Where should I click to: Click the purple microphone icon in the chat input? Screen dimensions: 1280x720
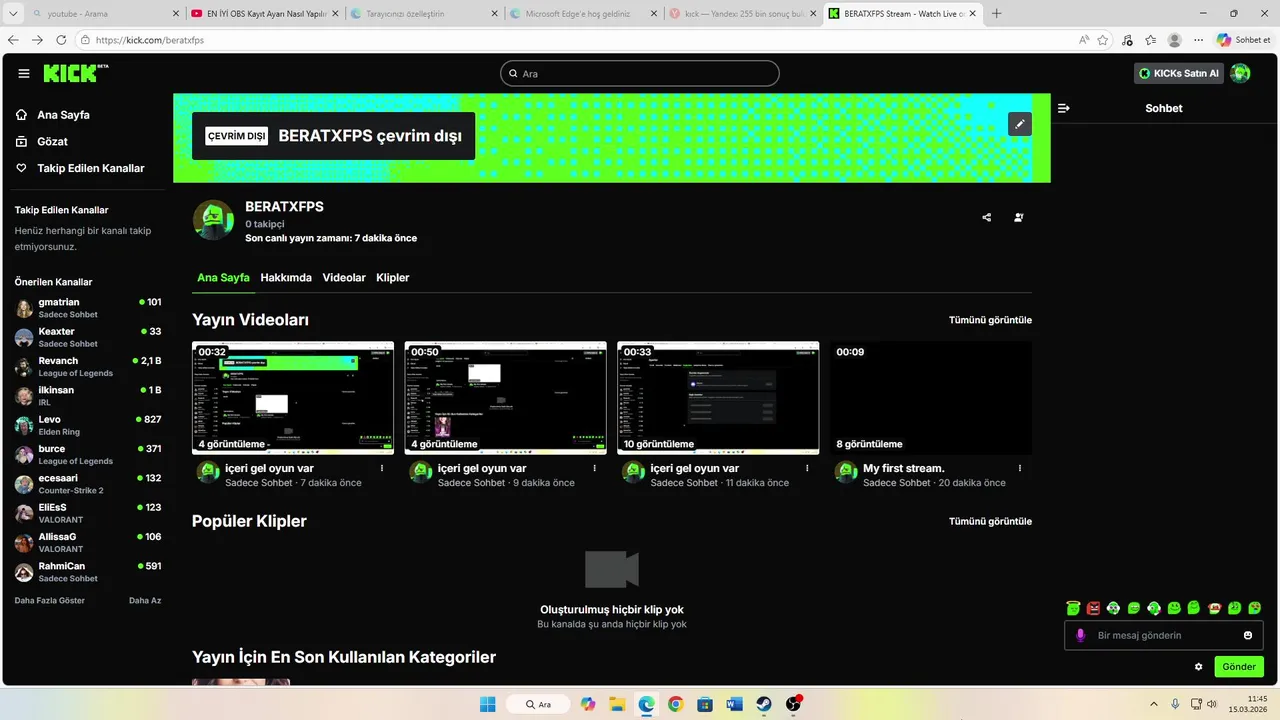(1080, 635)
